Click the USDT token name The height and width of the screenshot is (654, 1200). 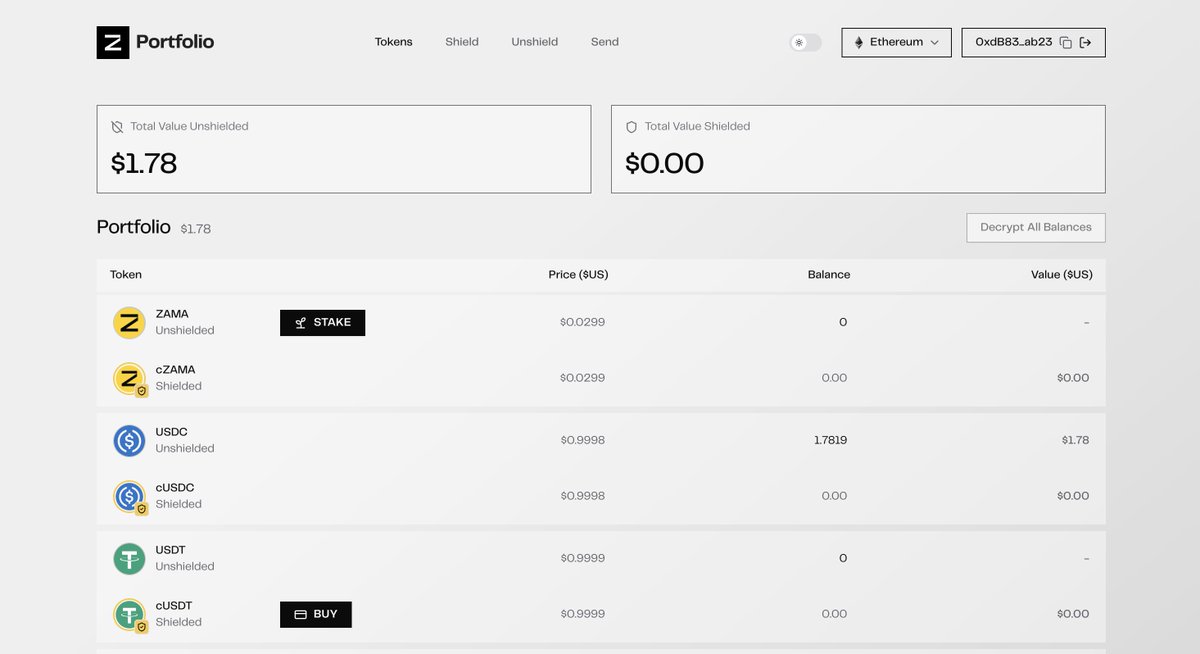(x=170, y=550)
